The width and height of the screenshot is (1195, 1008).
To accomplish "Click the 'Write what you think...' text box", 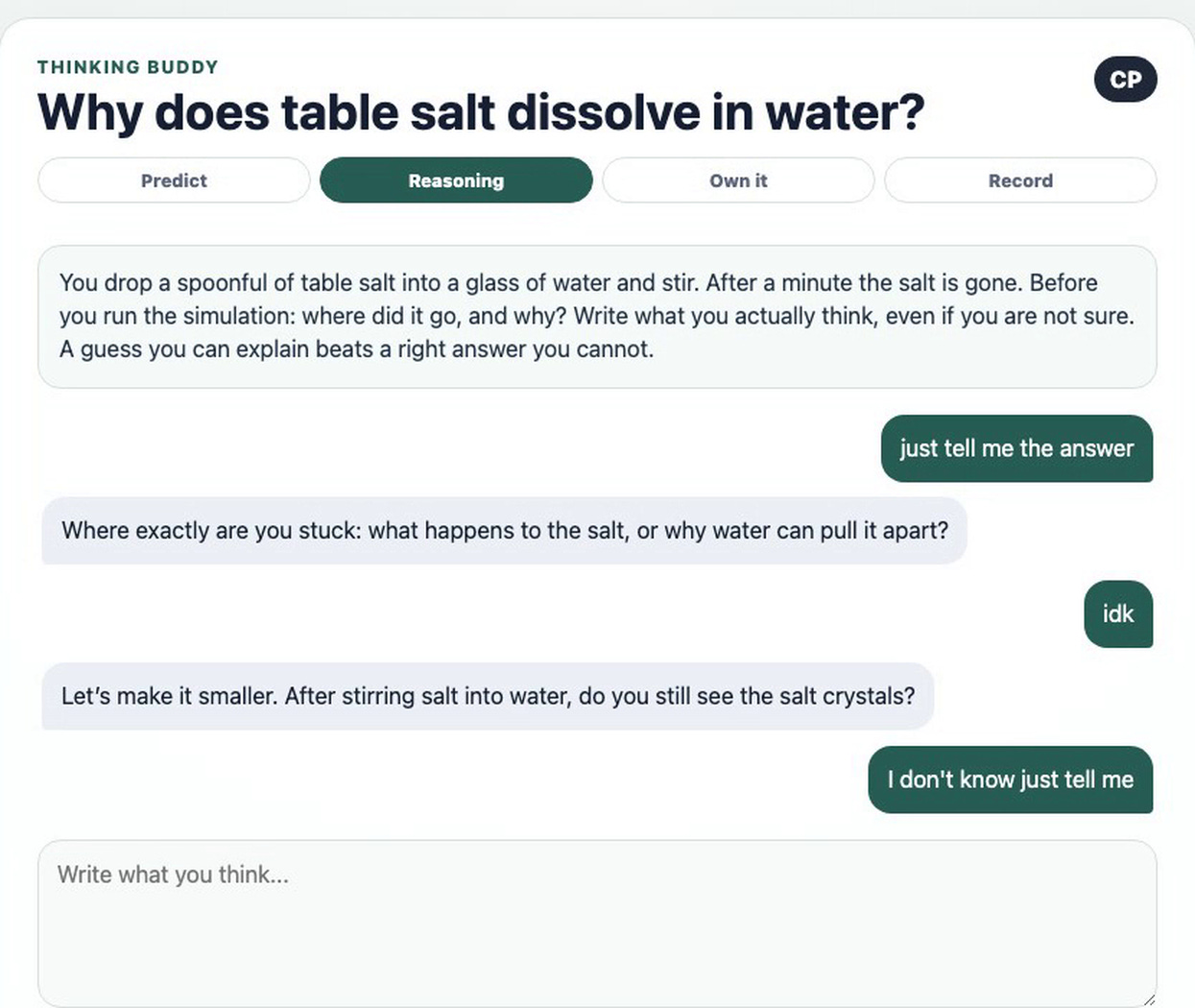I will [x=597, y=924].
